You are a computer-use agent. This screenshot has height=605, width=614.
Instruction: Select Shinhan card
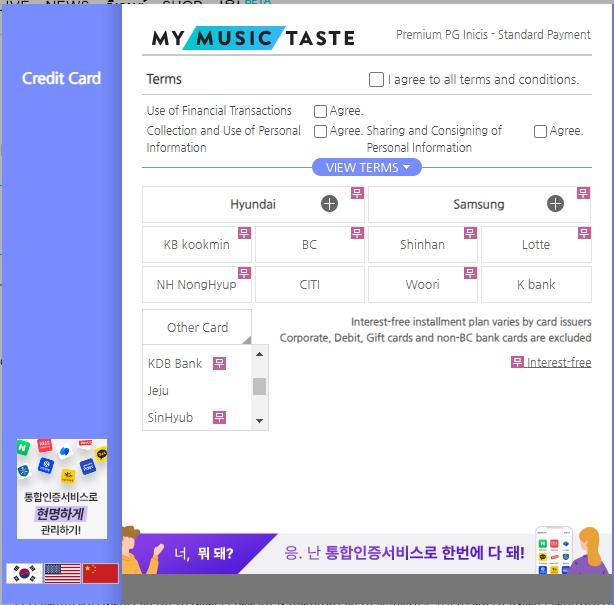pos(423,245)
